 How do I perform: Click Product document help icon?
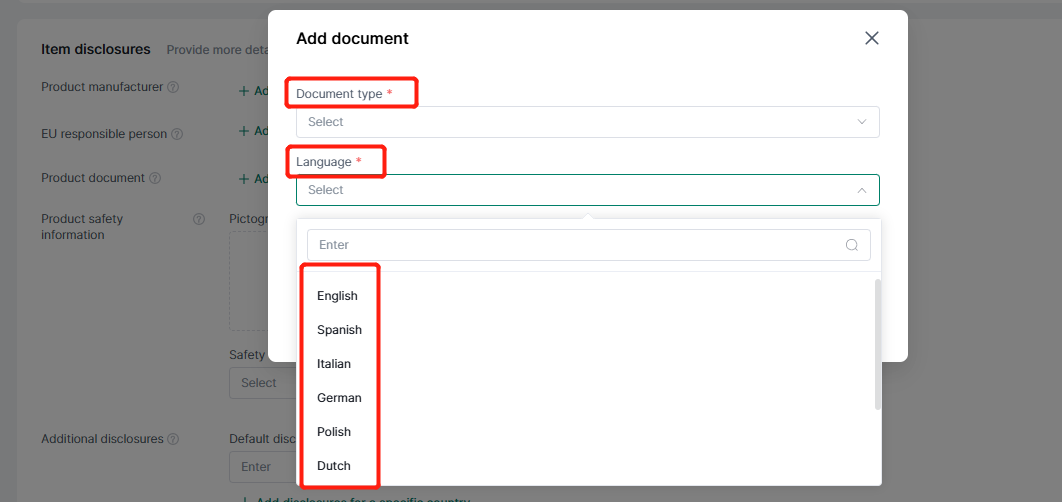point(155,179)
